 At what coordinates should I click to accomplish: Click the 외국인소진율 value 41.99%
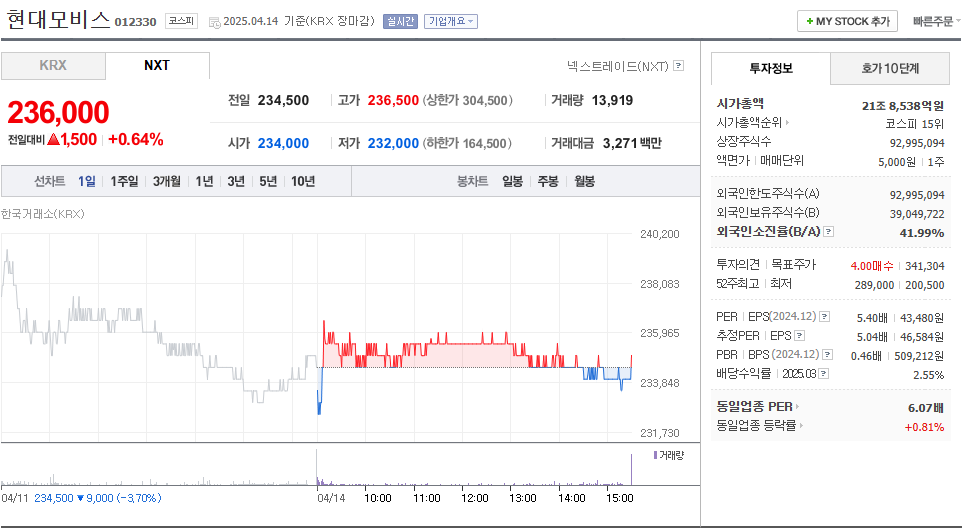pyautogui.click(x=922, y=233)
